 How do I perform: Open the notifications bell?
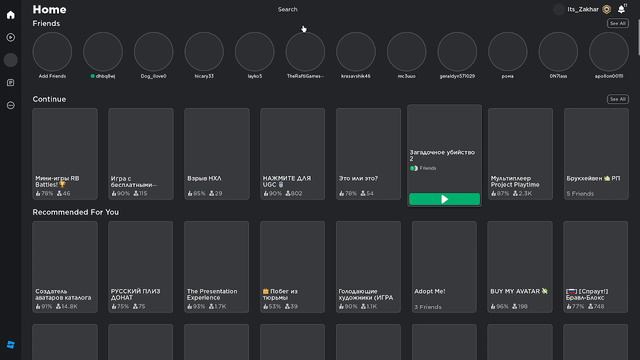point(621,9)
